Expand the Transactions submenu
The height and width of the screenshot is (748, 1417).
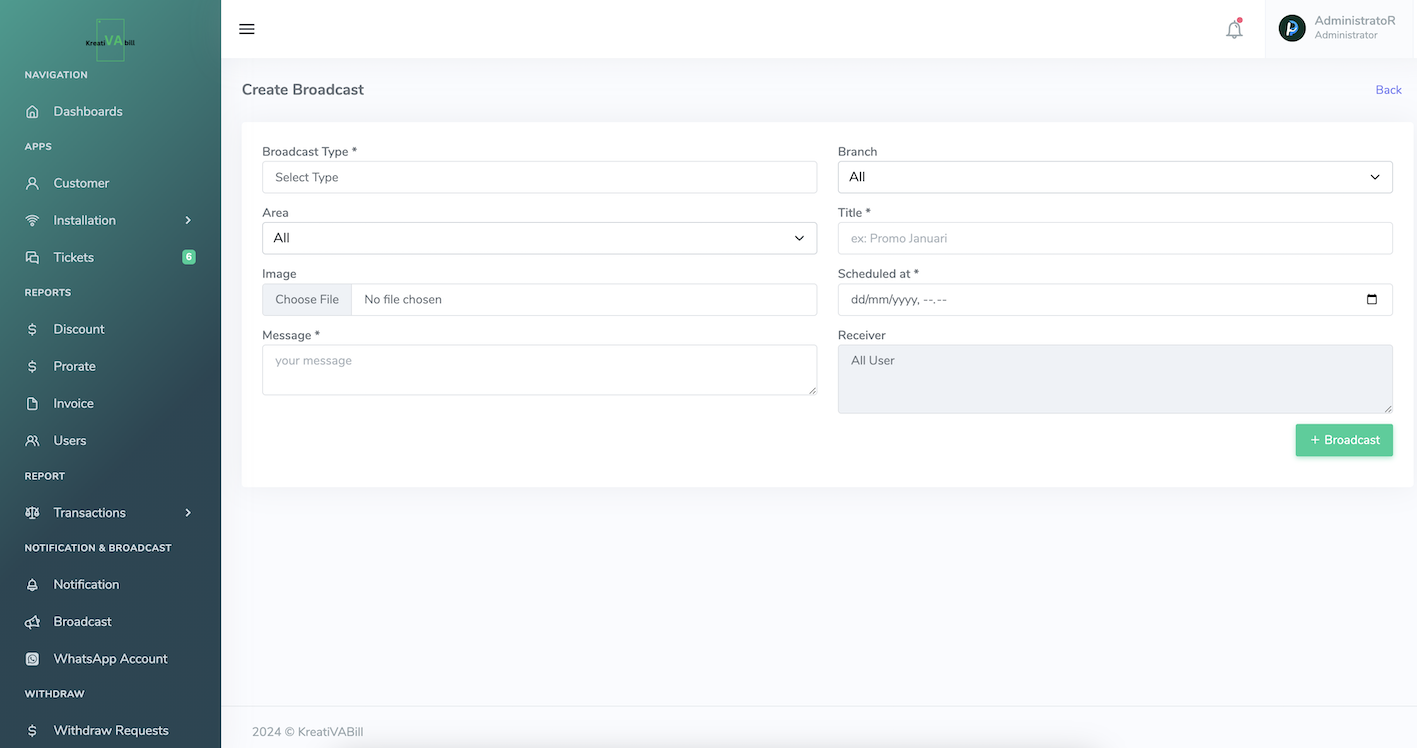pos(187,513)
